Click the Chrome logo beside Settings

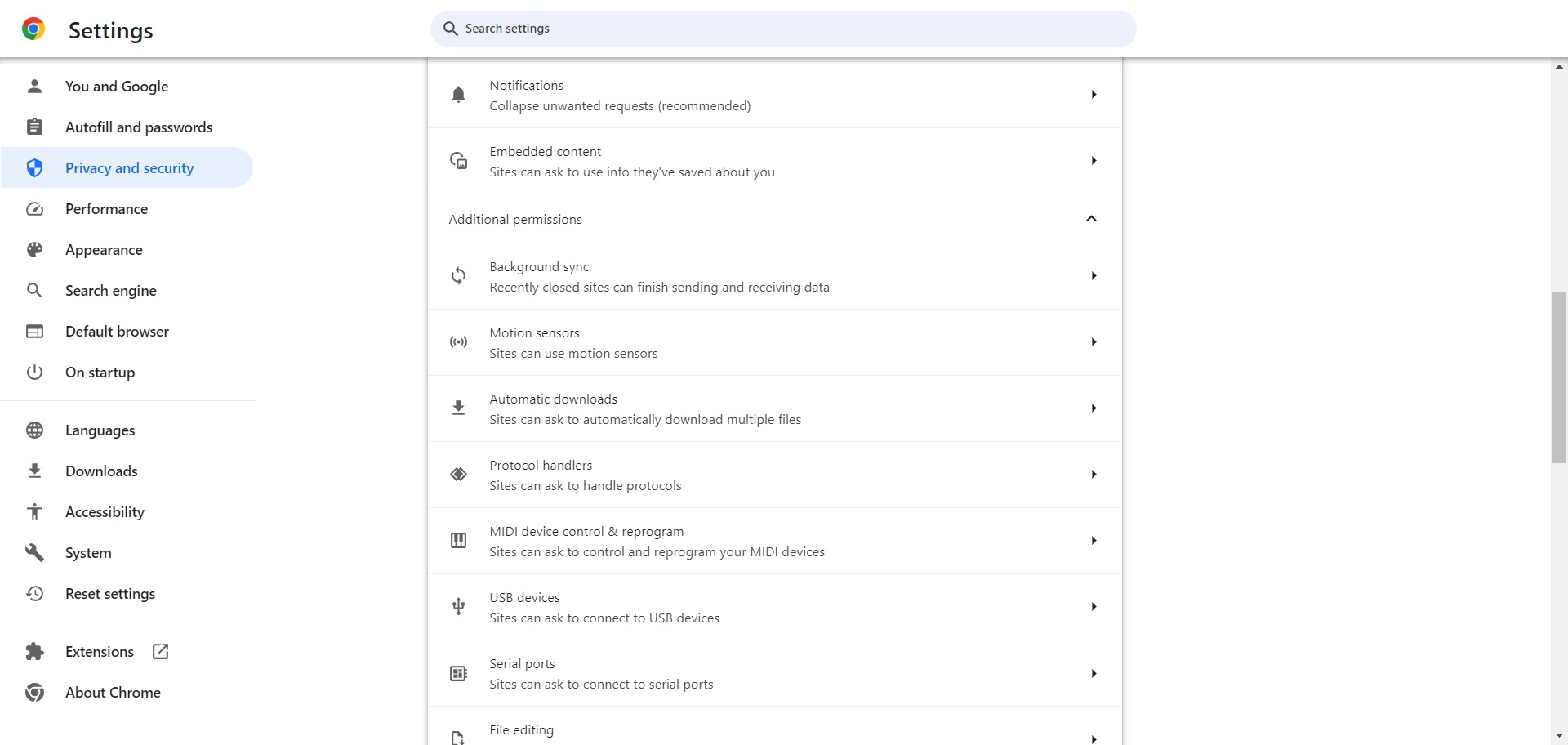(x=33, y=29)
